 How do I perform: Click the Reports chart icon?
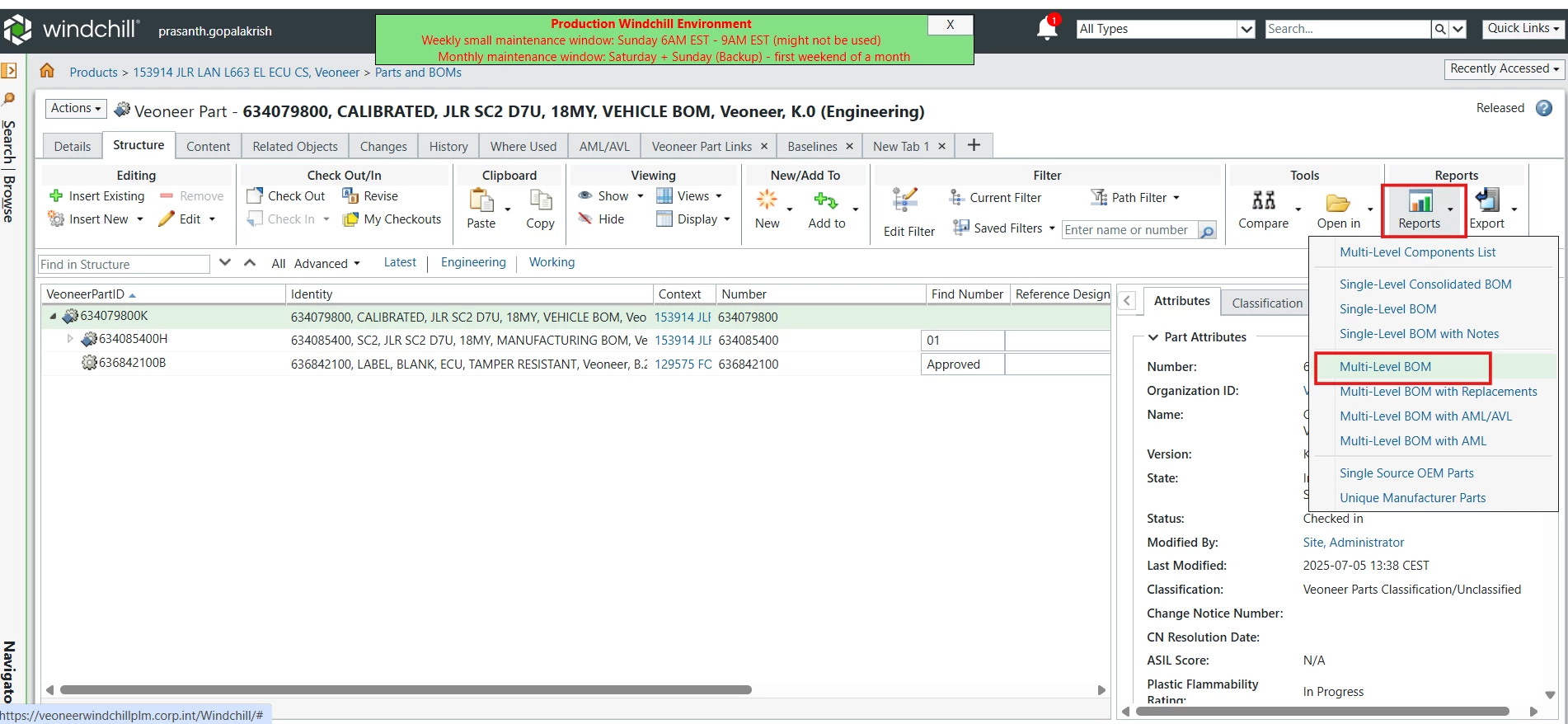tap(1420, 200)
